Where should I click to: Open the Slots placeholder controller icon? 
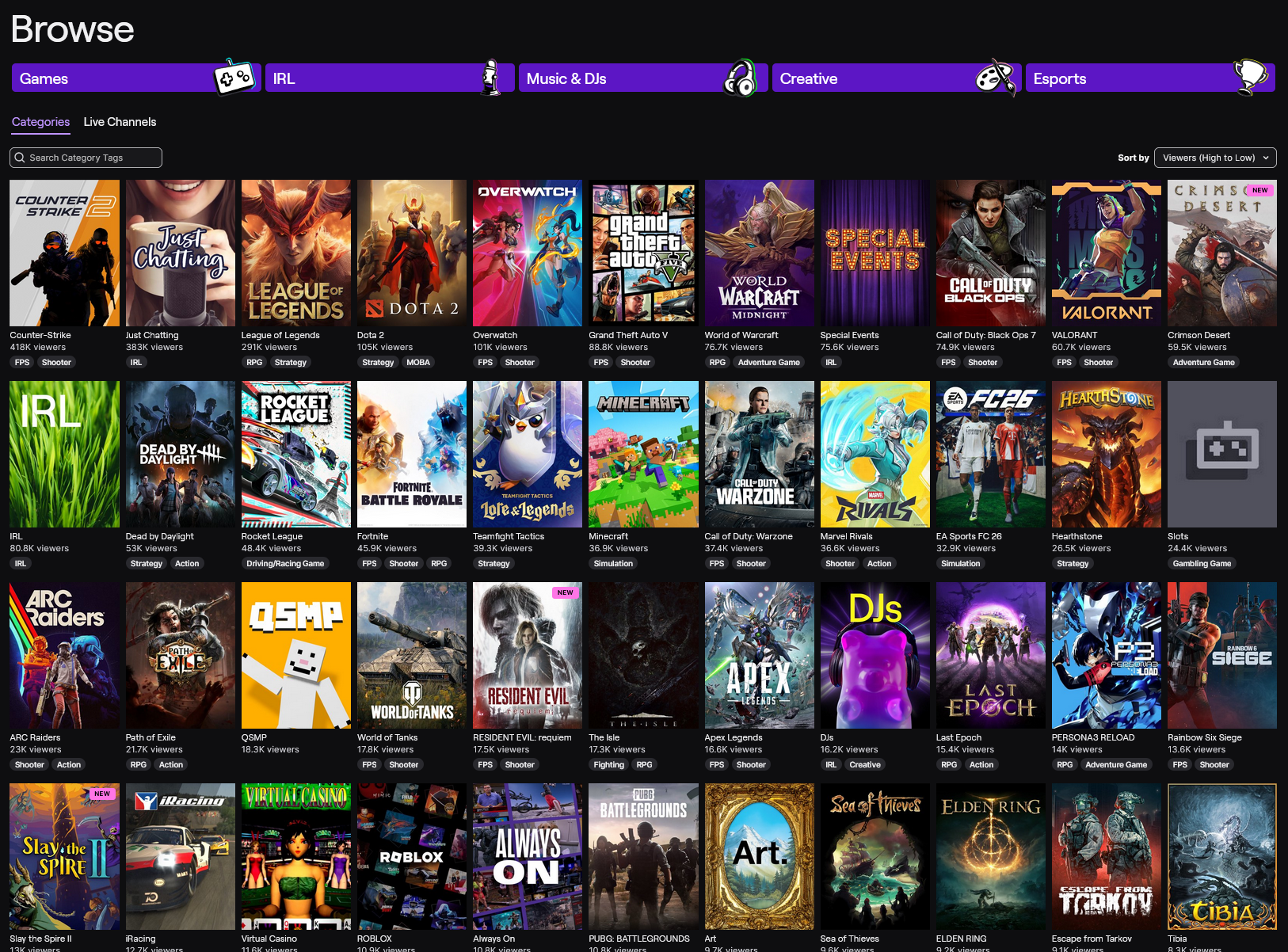(x=1222, y=450)
